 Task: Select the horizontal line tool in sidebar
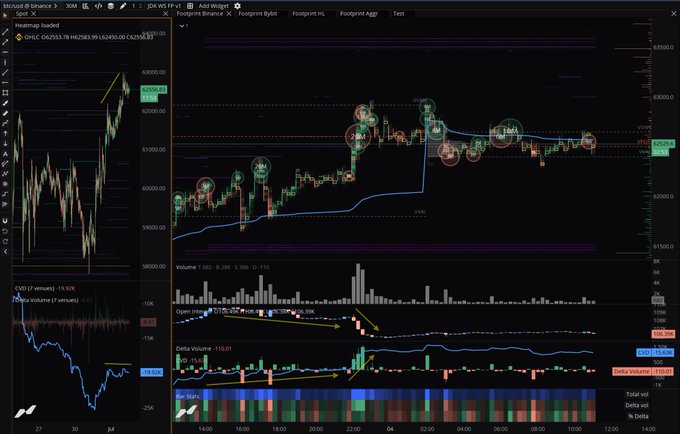5,52
